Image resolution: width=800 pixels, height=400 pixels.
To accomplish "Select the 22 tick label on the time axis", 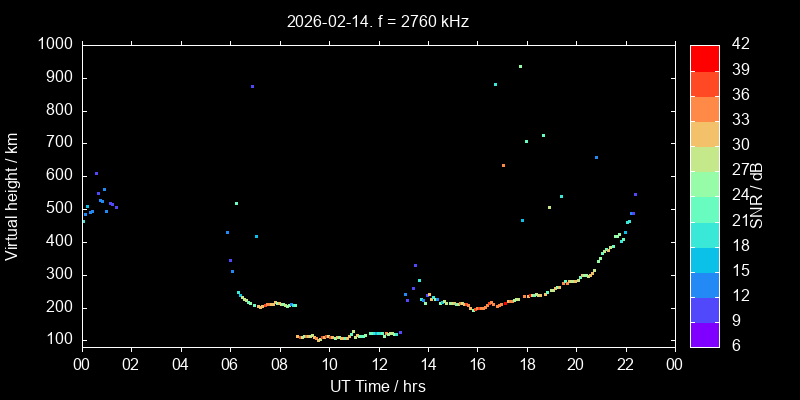I will [626, 364].
